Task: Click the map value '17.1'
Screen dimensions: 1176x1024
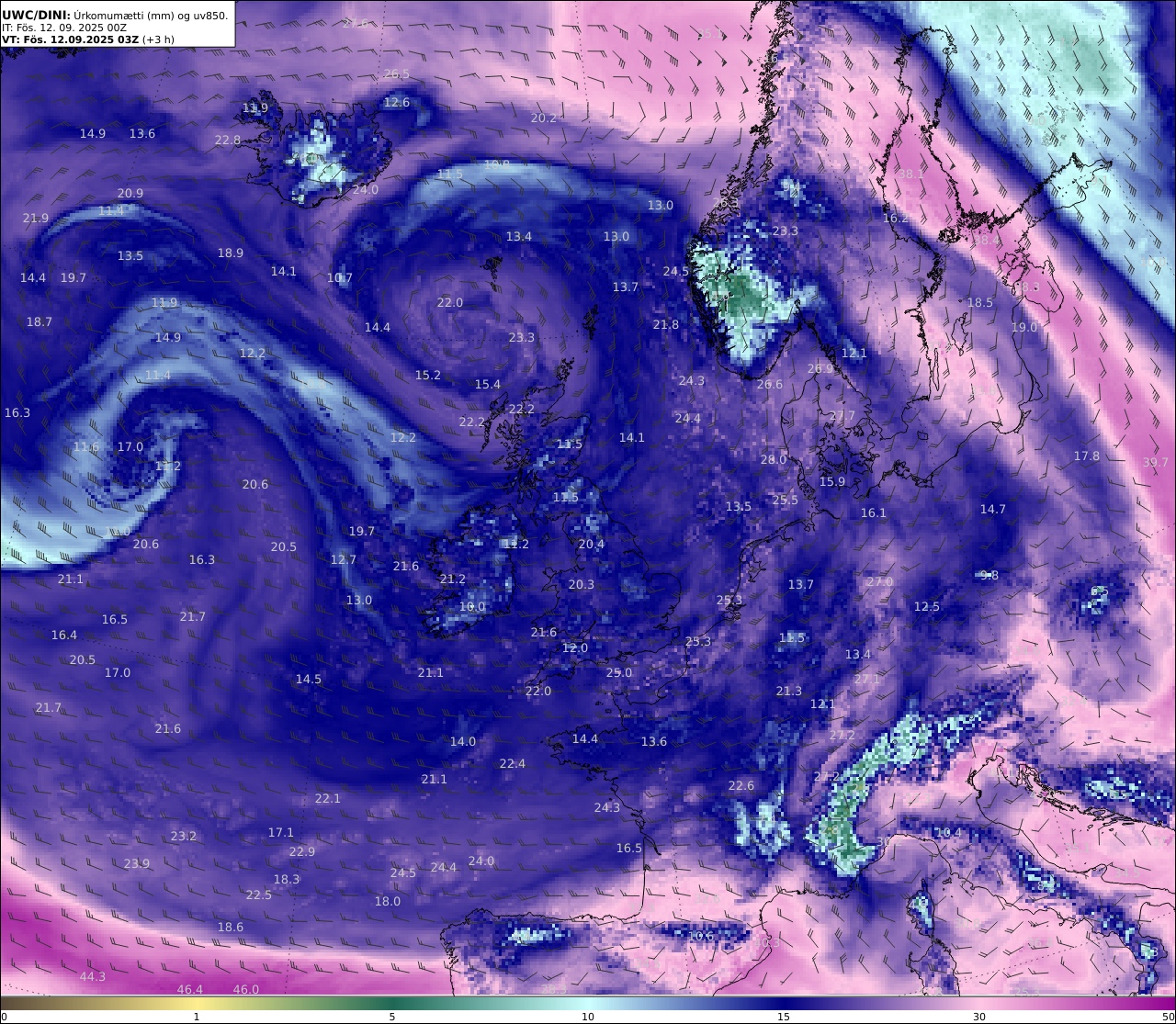Action: [x=281, y=832]
